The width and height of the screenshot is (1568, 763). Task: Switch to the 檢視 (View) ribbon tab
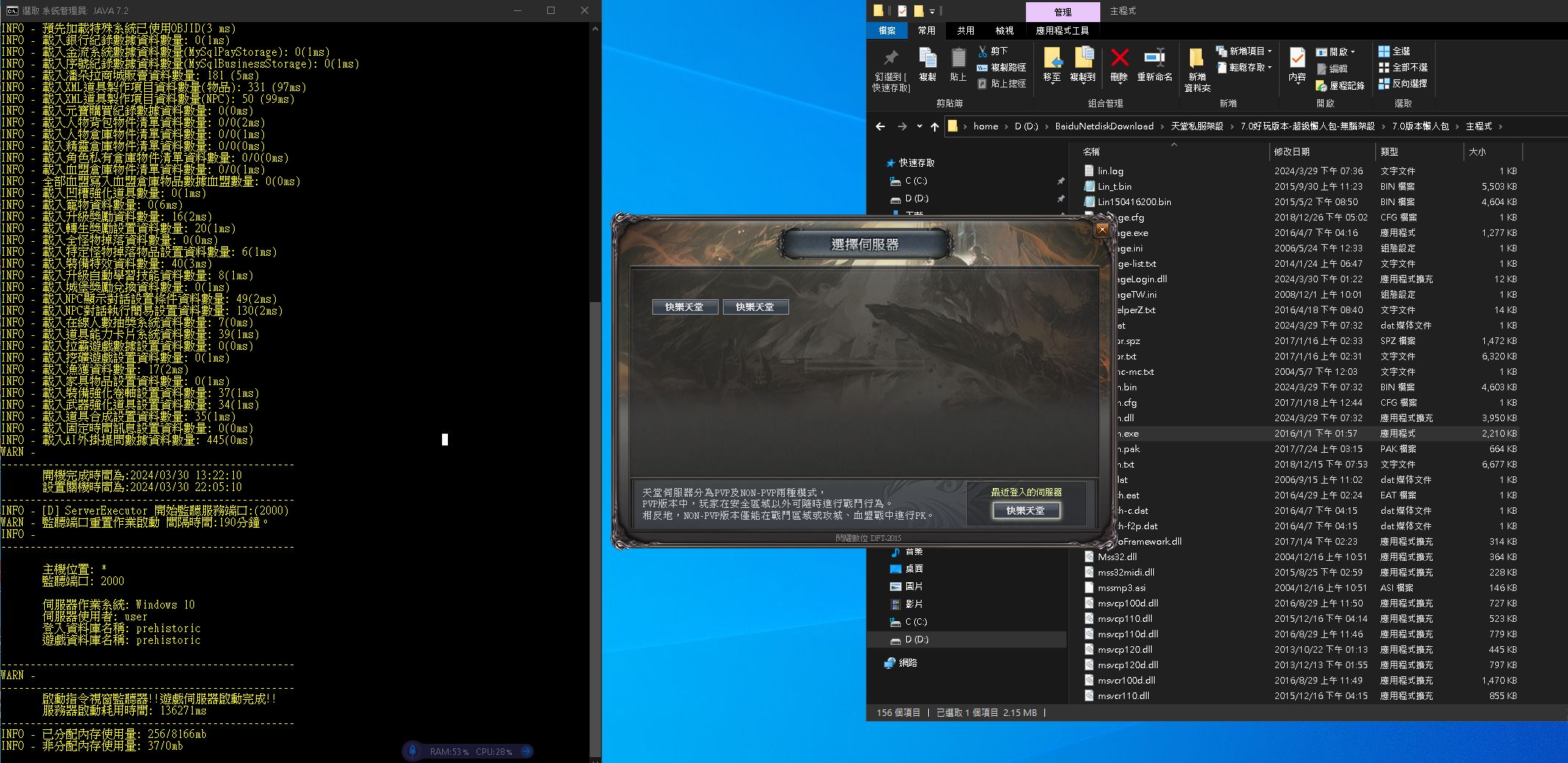point(1005,31)
